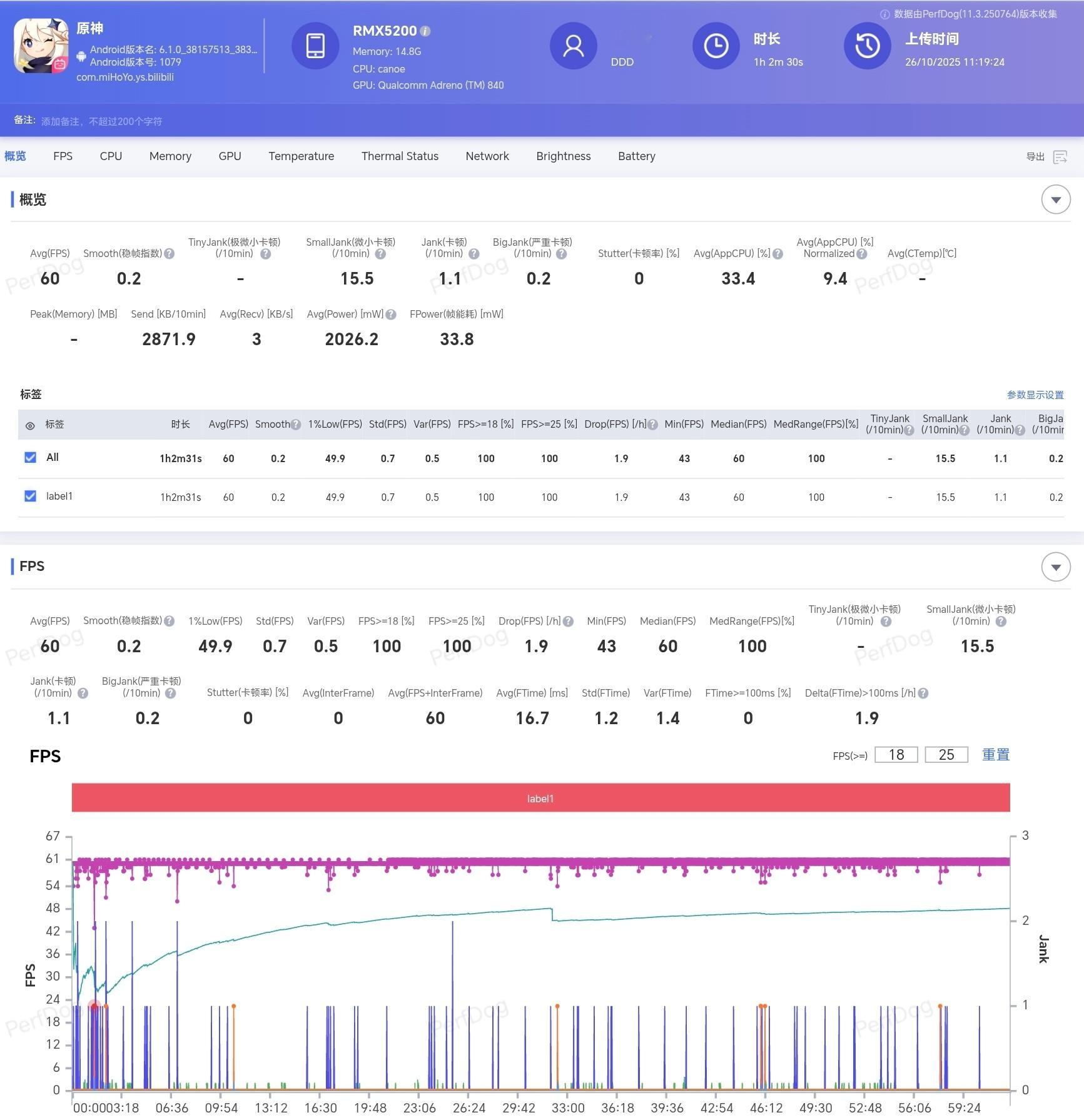
Task: Open help icon for Smooth in FPS section
Action: (170, 622)
